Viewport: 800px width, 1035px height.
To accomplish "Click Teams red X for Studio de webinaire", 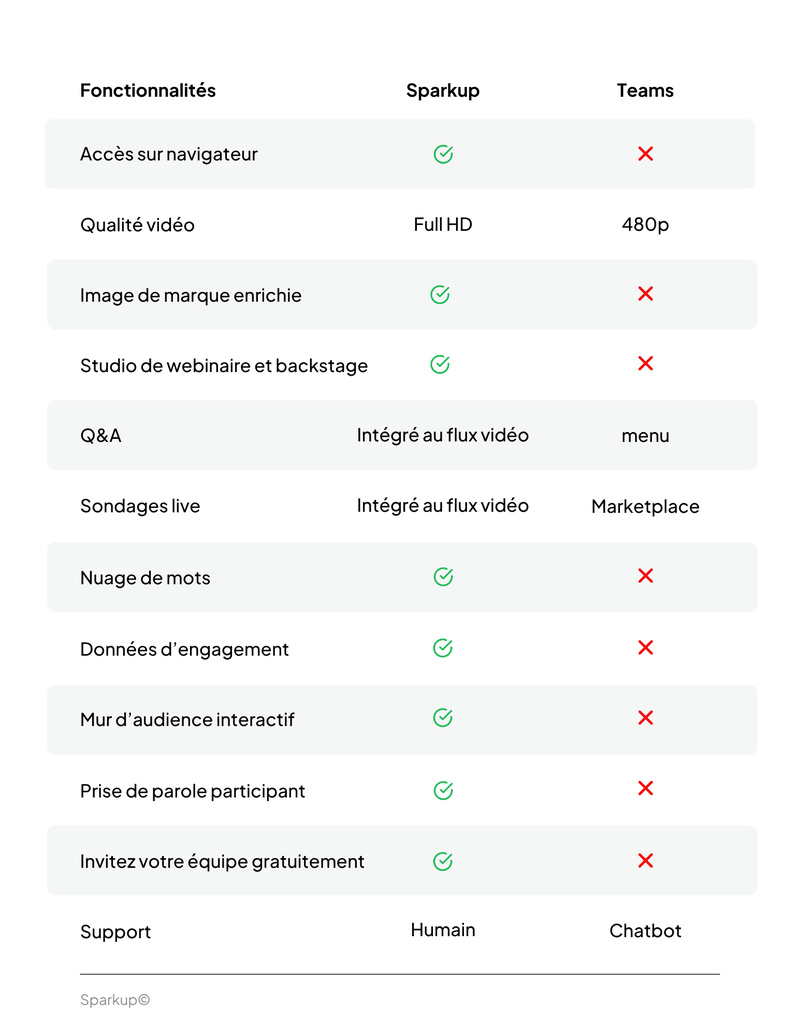I will (646, 364).
